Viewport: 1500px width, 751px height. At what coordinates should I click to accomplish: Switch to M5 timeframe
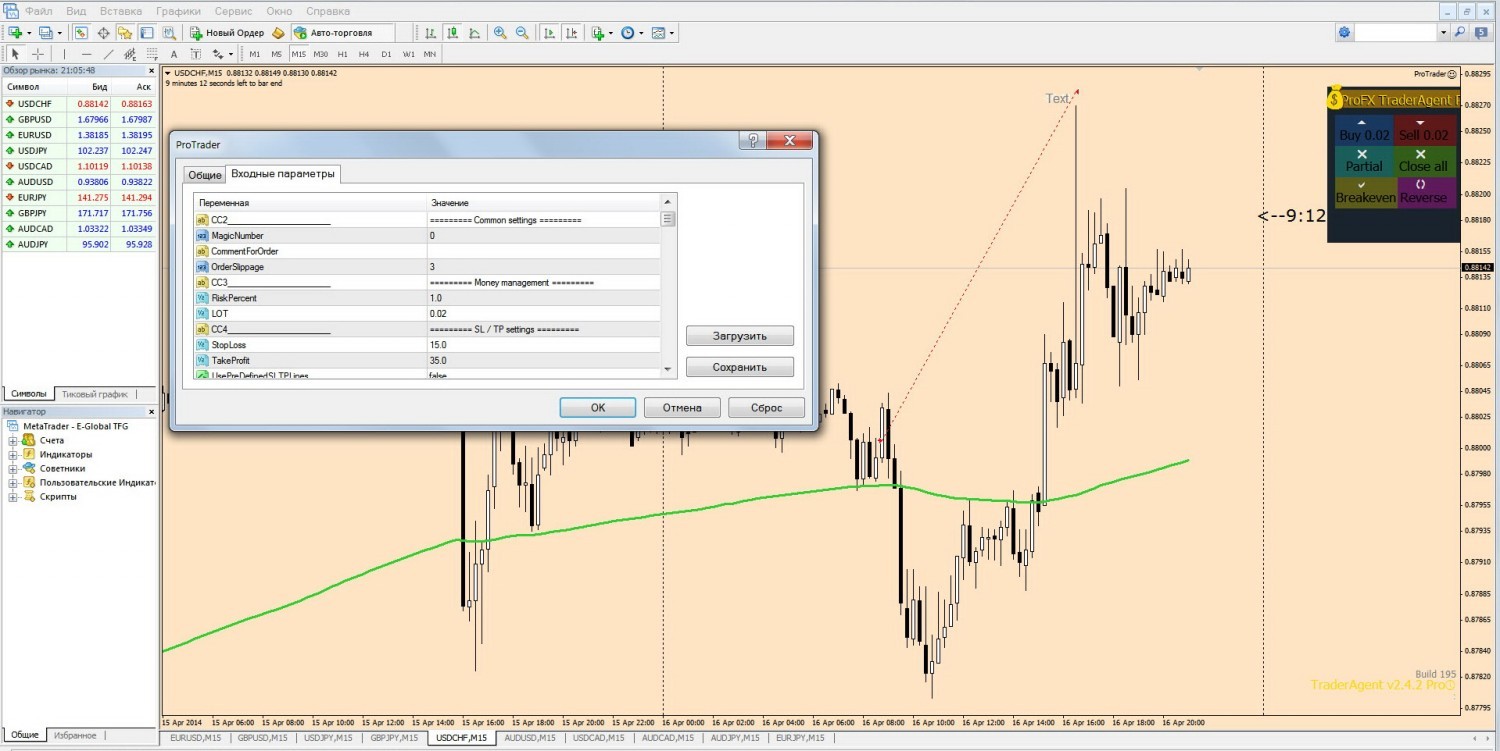pyautogui.click(x=276, y=54)
